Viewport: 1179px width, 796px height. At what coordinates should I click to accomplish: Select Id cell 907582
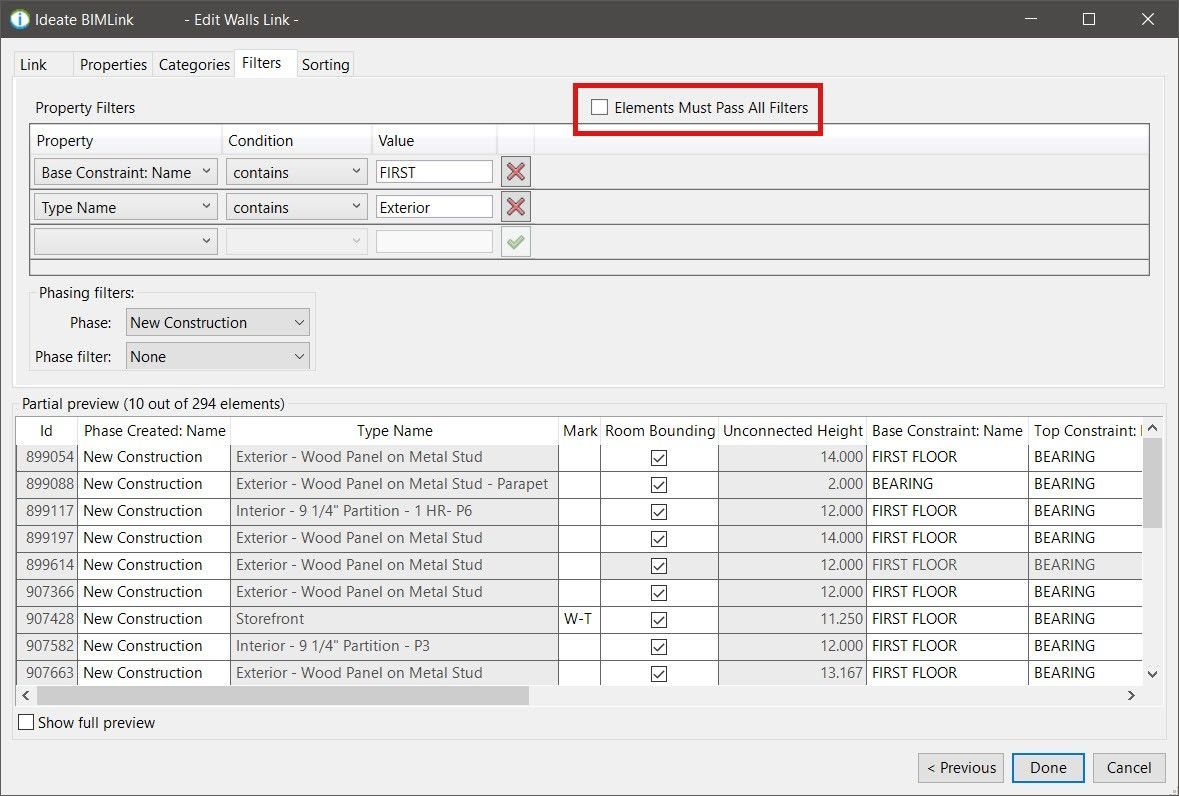click(x=47, y=646)
